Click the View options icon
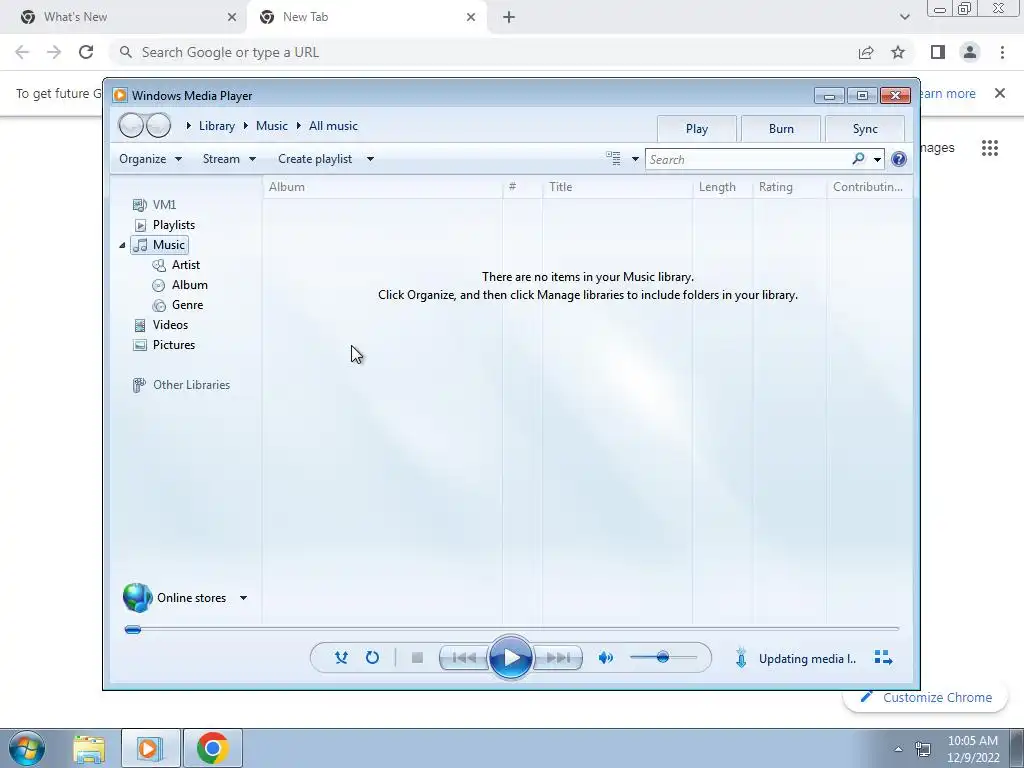Viewport: 1024px width, 768px height. pyautogui.click(x=613, y=158)
